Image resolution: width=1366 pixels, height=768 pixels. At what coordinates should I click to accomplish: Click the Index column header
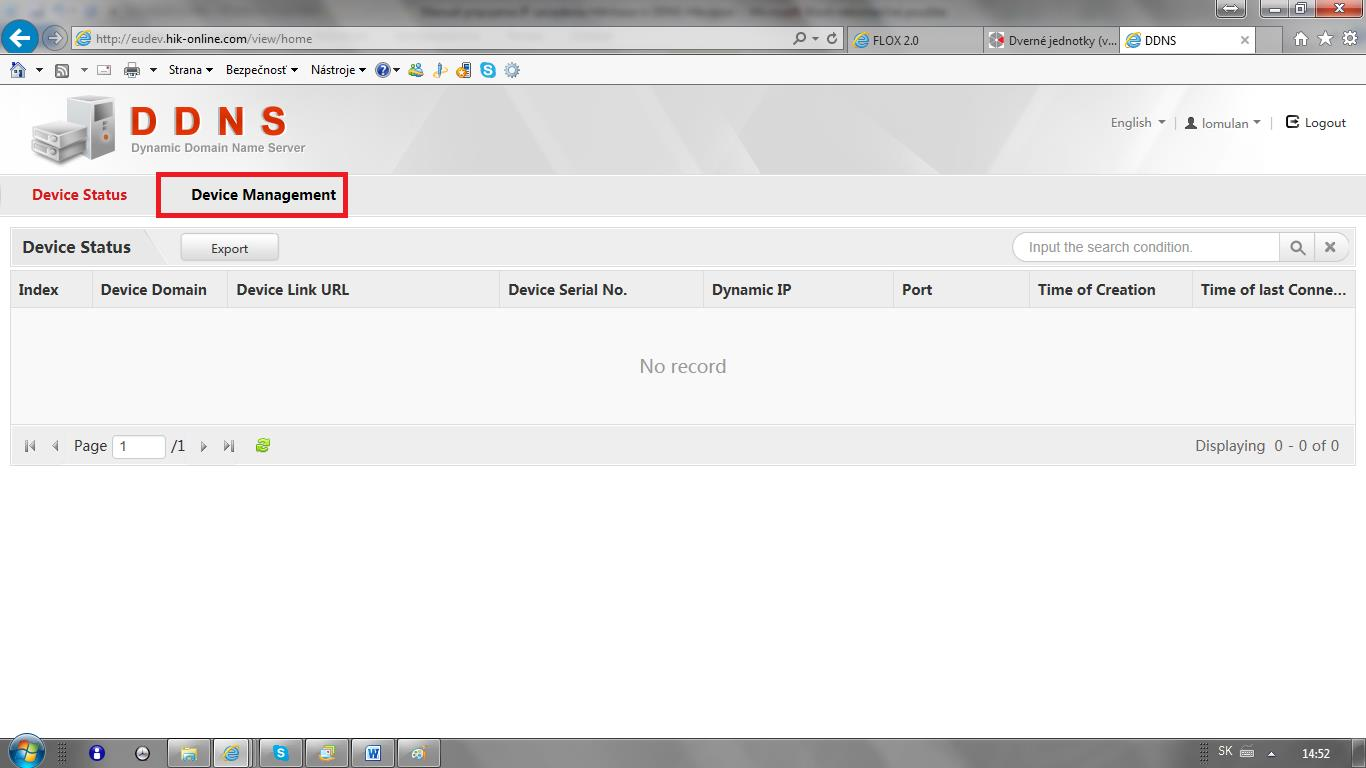(x=51, y=290)
